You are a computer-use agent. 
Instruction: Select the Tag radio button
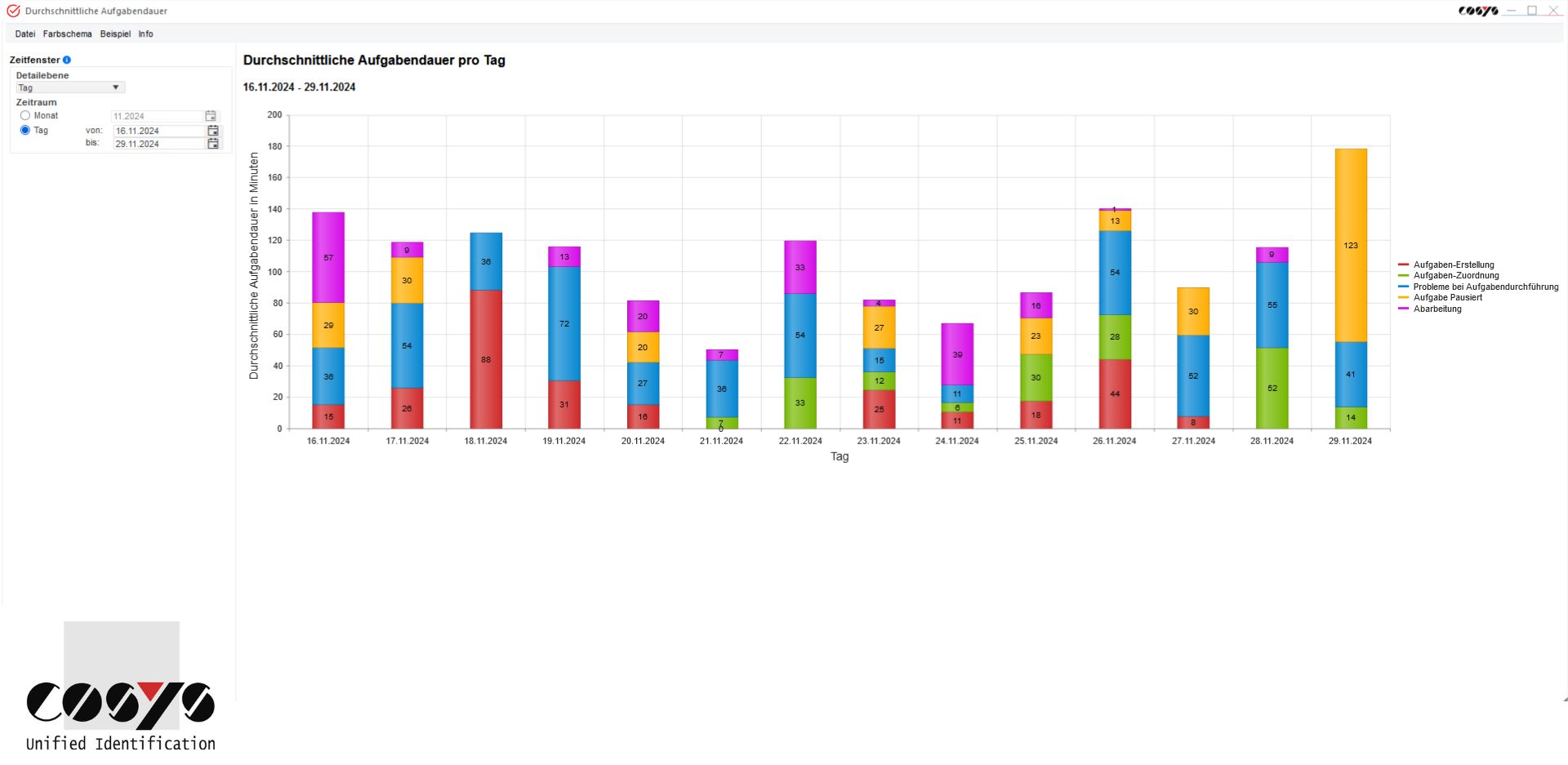[x=25, y=131]
